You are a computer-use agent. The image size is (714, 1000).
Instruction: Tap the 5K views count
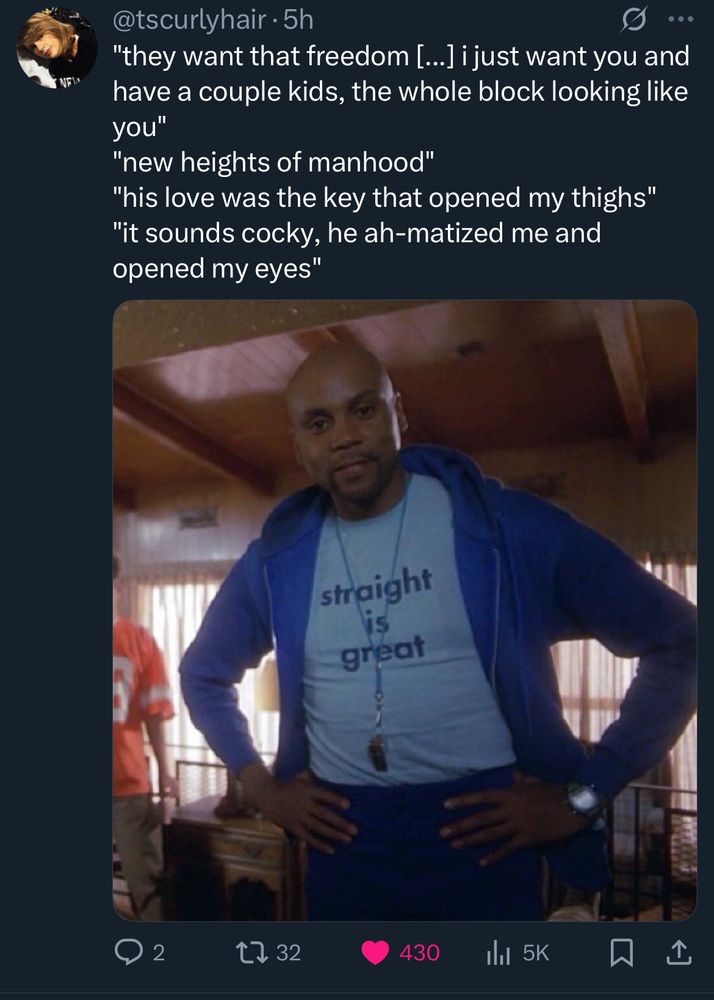coord(536,953)
